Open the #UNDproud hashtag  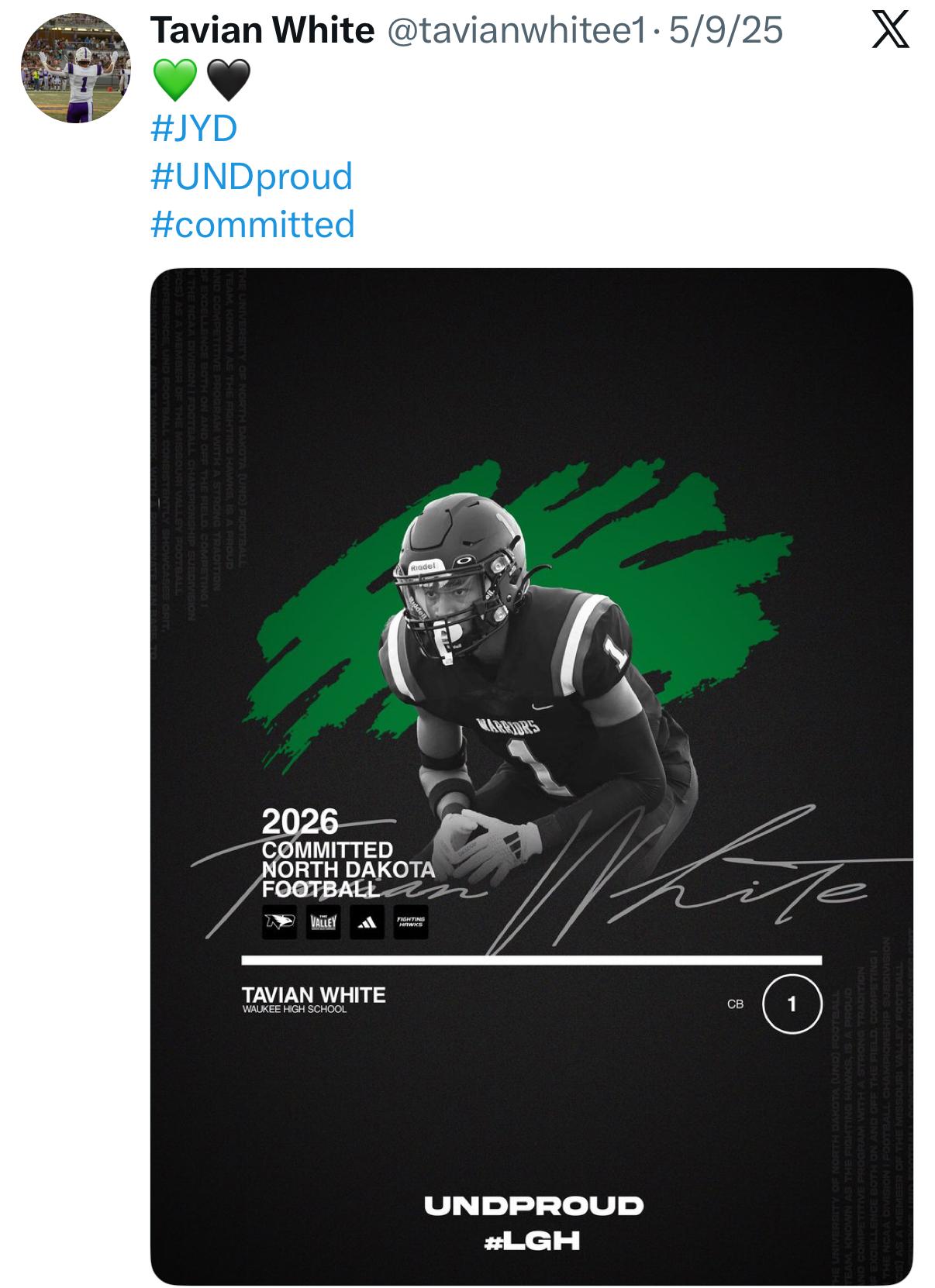click(252, 177)
